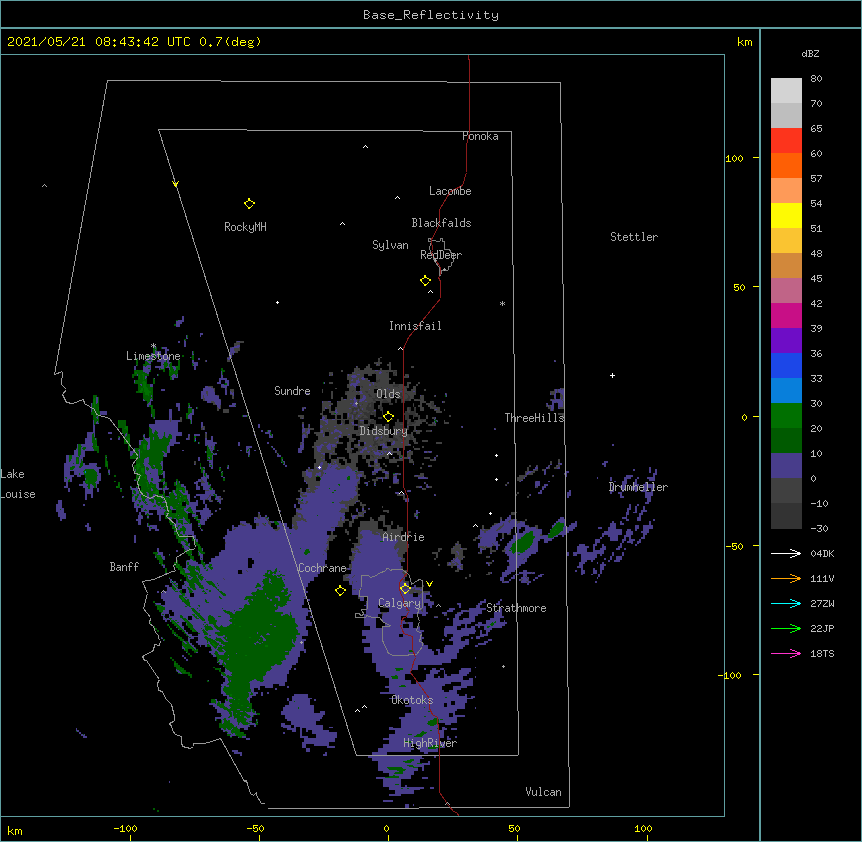Click the Base_Reflectivity title
862x842 pixels.
pos(431,15)
